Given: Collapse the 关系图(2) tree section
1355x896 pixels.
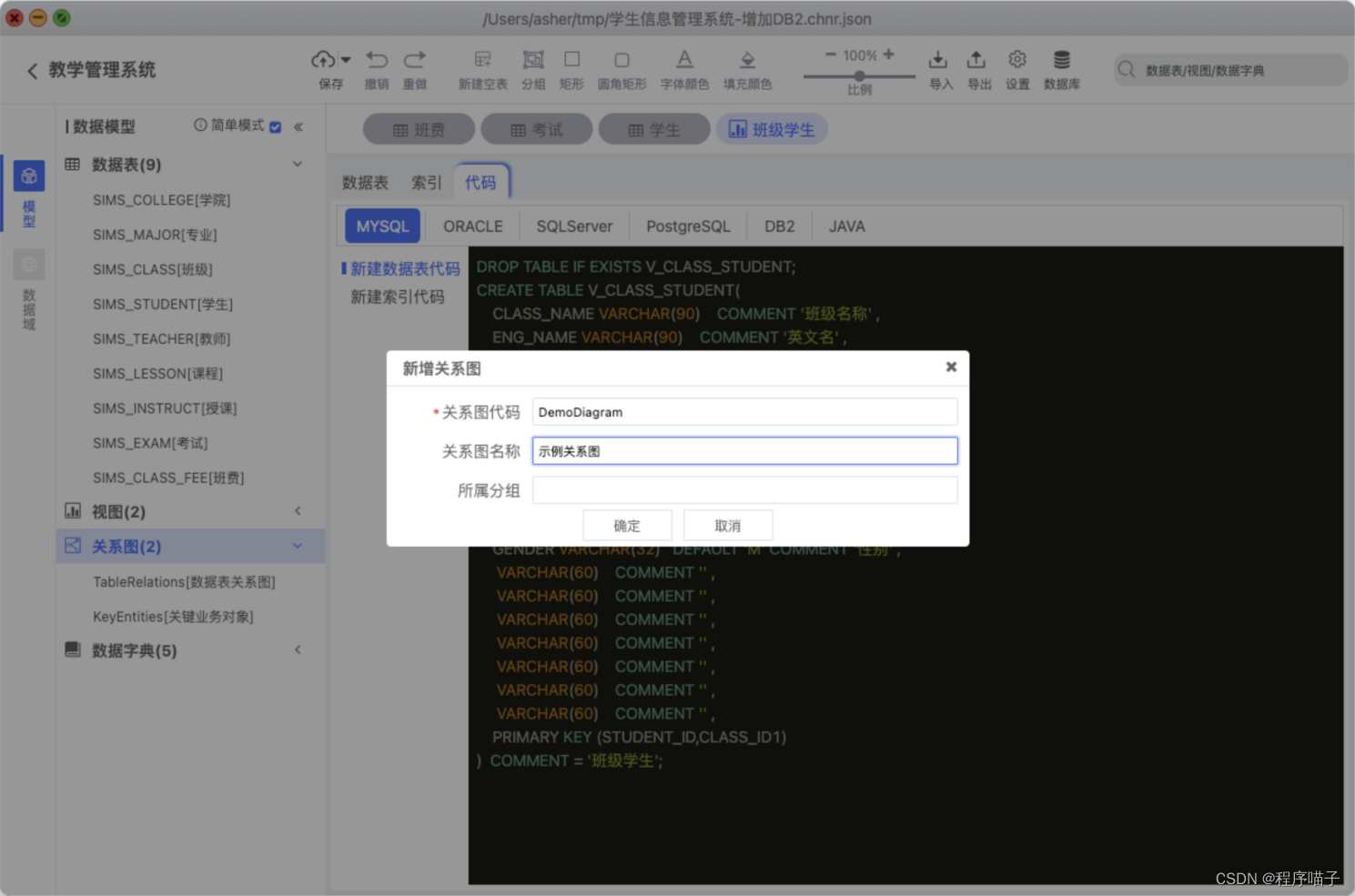Looking at the screenshot, I should (298, 546).
